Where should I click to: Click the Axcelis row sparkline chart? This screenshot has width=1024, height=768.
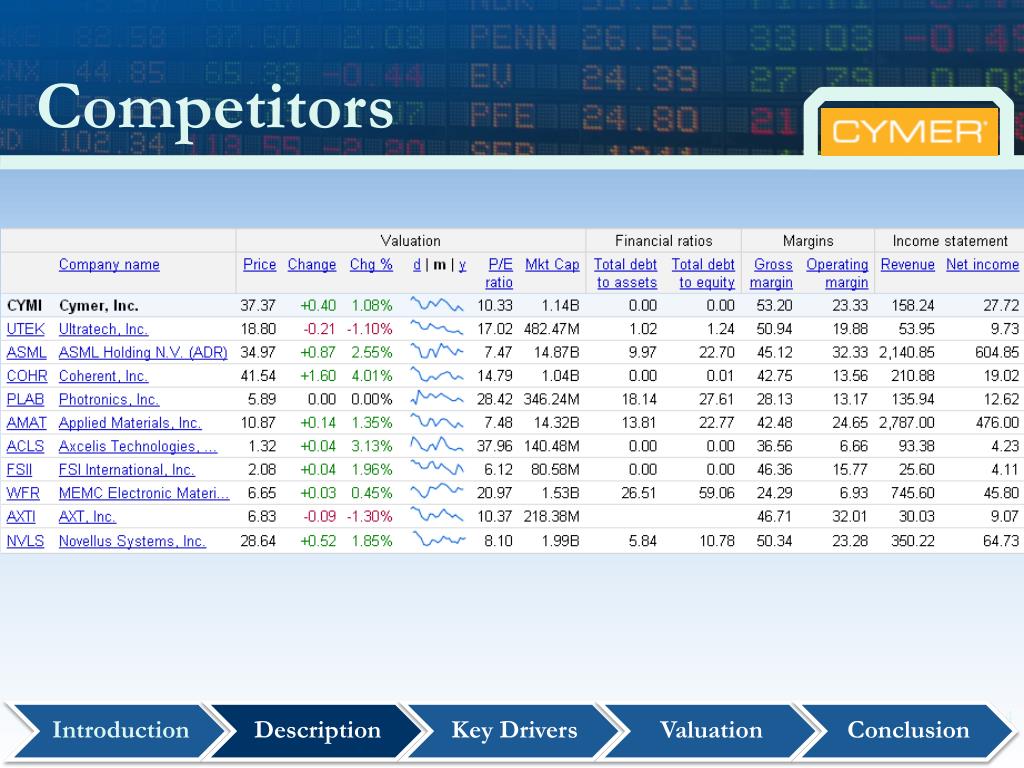[437, 445]
